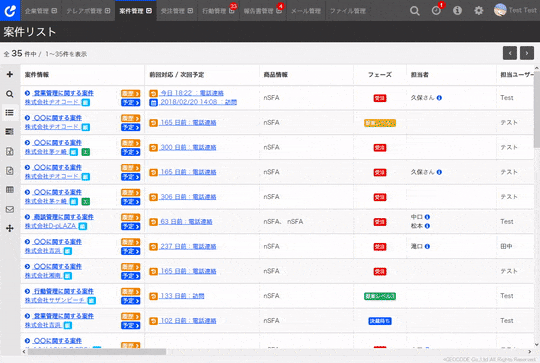This screenshot has height=363, width=540.
Task: Switch to the メール管理 tab
Action: click(x=305, y=11)
